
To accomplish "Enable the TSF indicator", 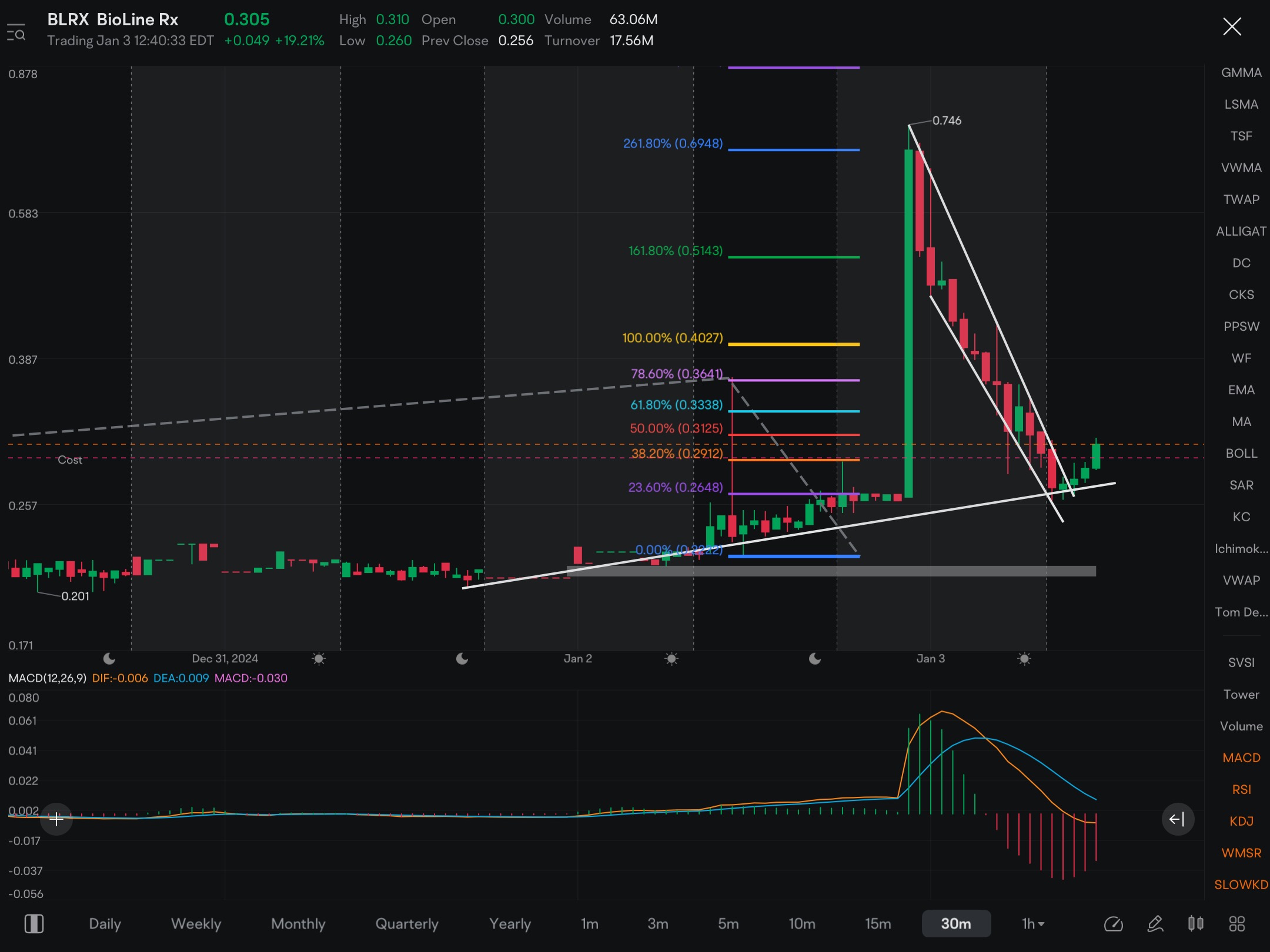I will coord(1241,136).
